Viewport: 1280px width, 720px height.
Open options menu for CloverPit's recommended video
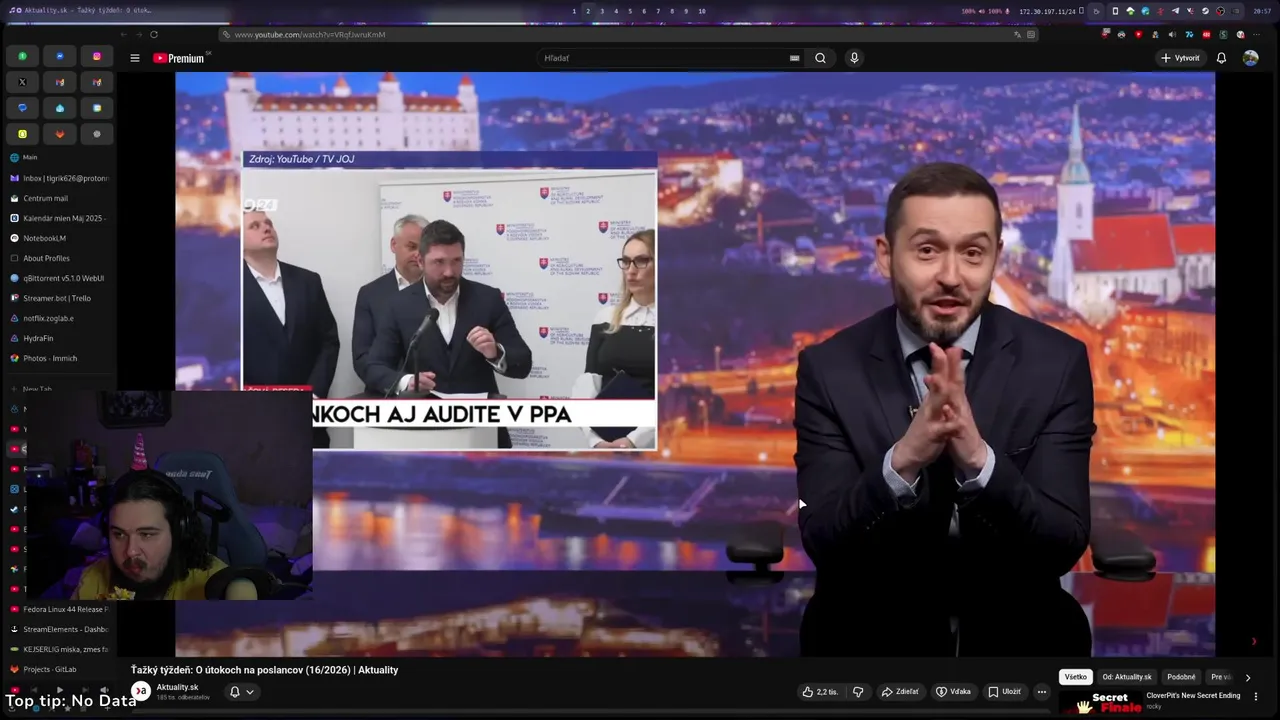(1256, 696)
